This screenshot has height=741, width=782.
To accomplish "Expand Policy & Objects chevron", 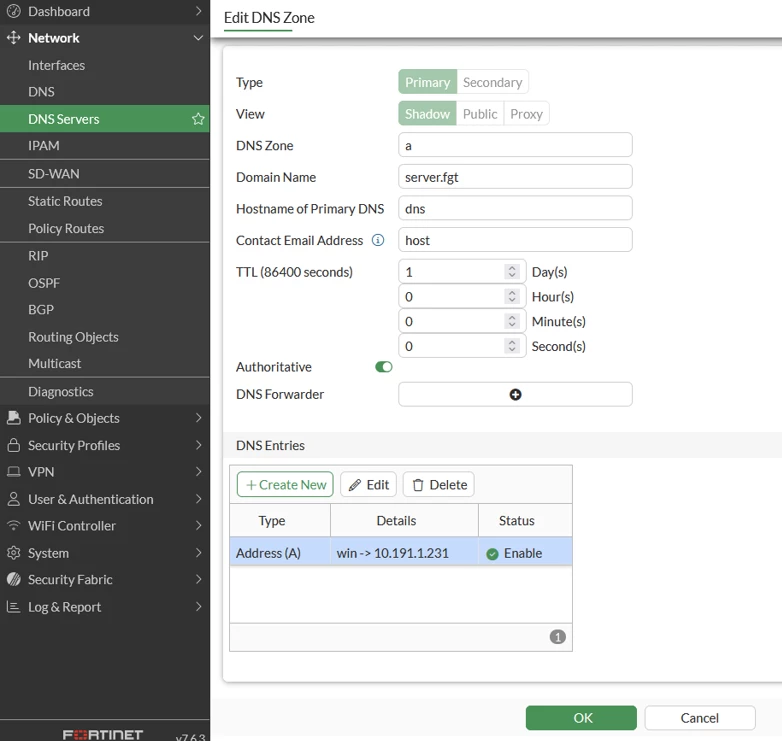I will pos(198,418).
